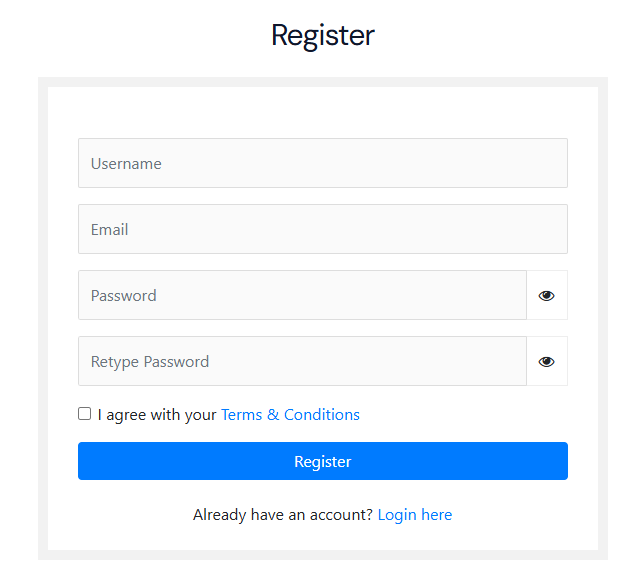The height and width of the screenshot is (583, 634).
Task: Click the Username placeholder text
Action: pyautogui.click(x=126, y=163)
